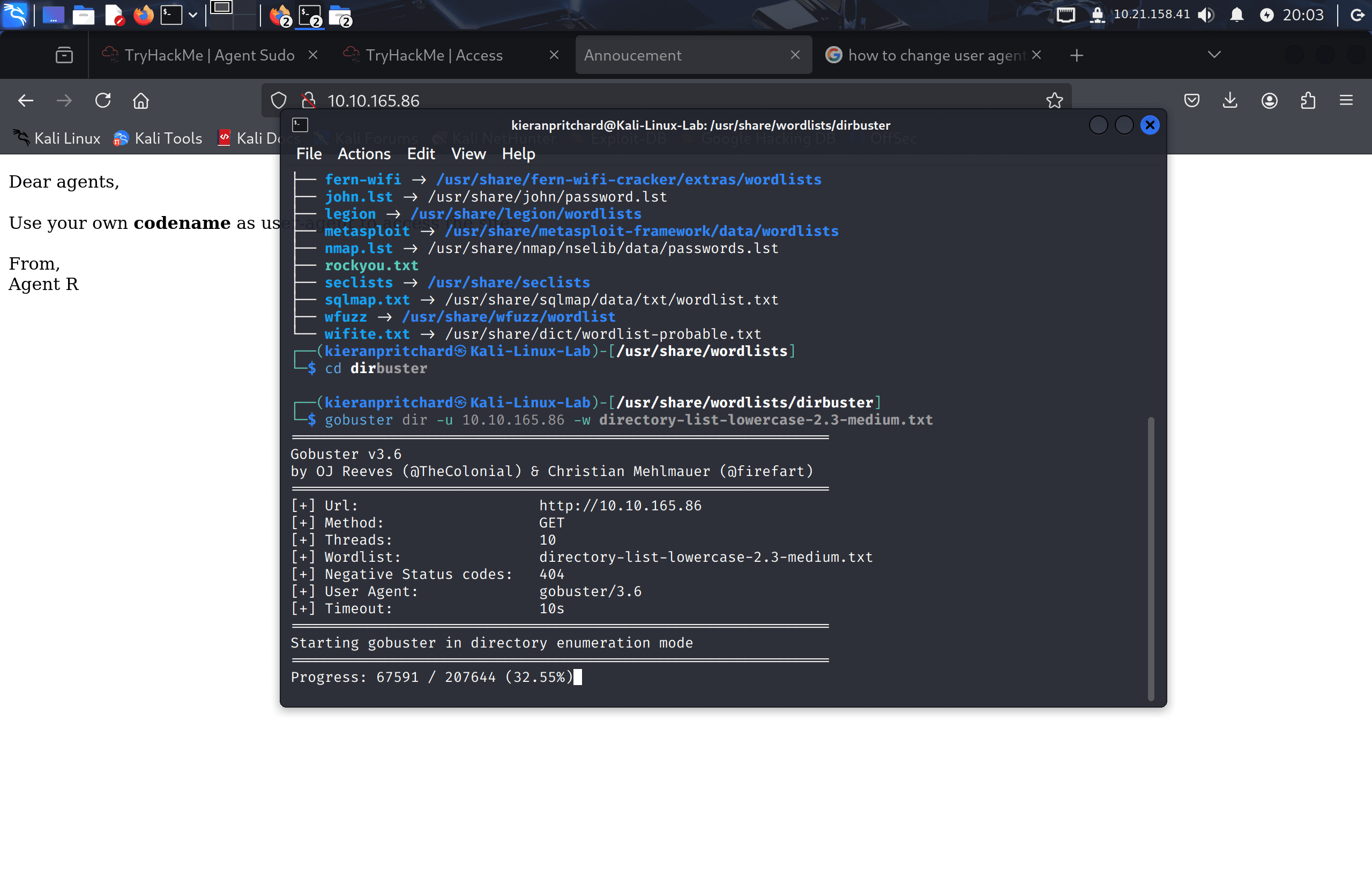
Task: Select the Firefox task group with two windows
Action: point(281,16)
